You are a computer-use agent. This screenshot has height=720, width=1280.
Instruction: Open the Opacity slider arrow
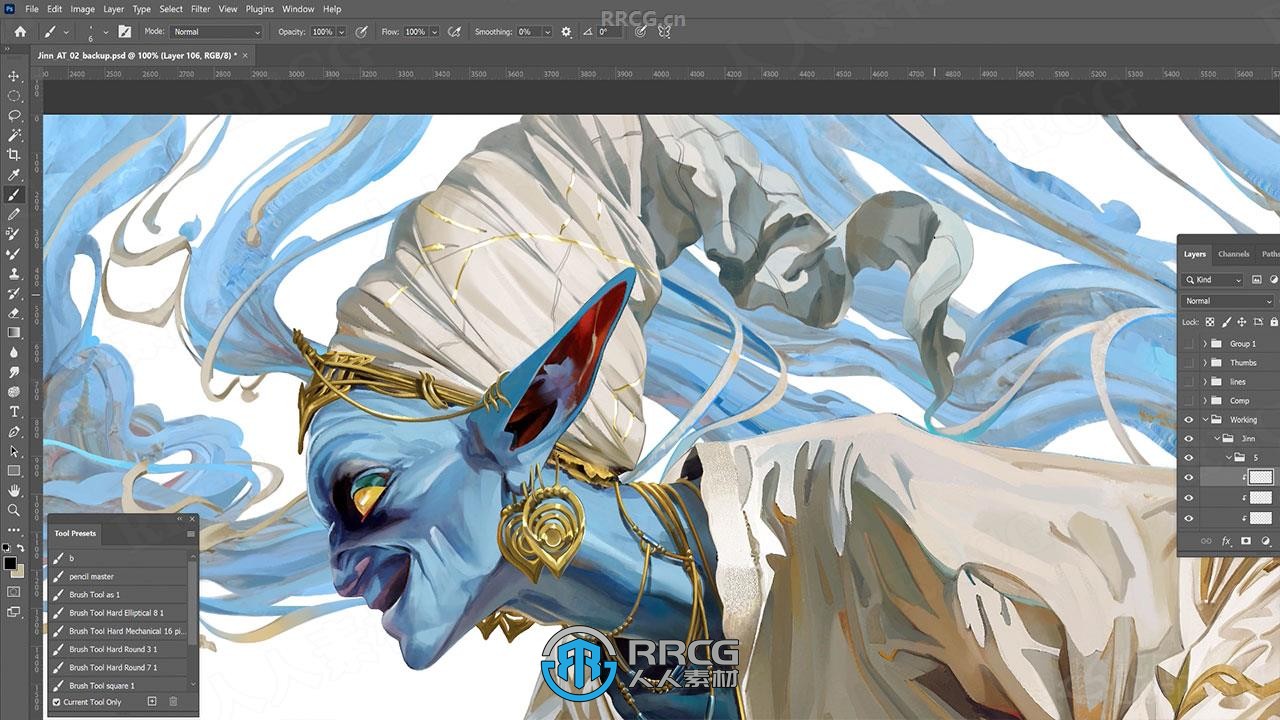(x=341, y=32)
